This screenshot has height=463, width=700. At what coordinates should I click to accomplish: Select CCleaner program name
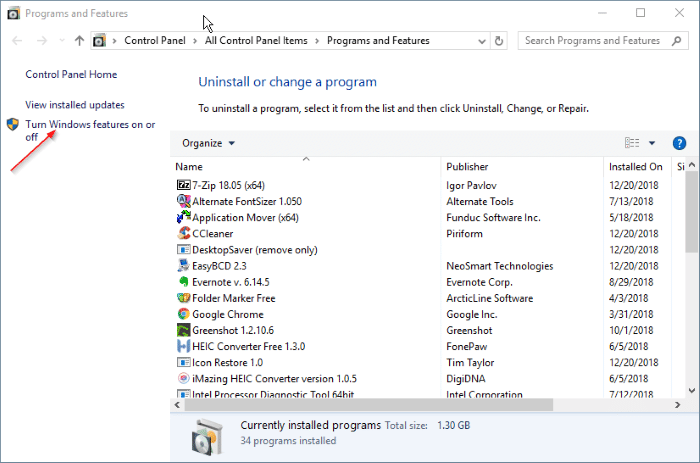point(212,234)
